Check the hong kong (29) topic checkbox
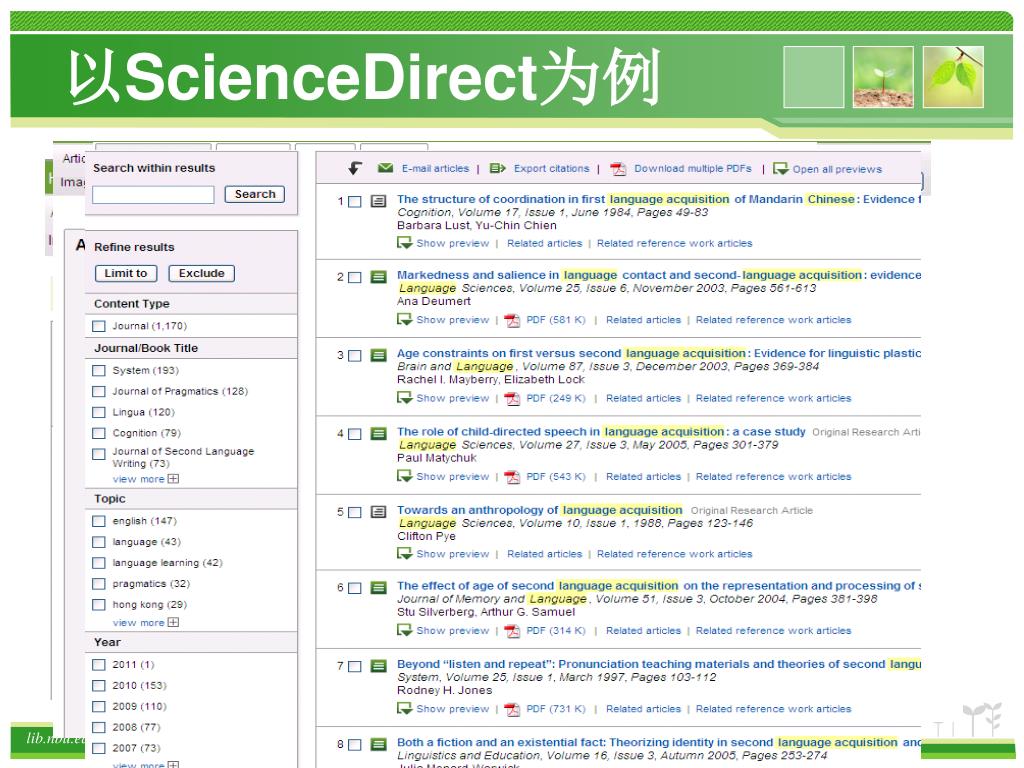The height and width of the screenshot is (768, 1024). coord(99,605)
